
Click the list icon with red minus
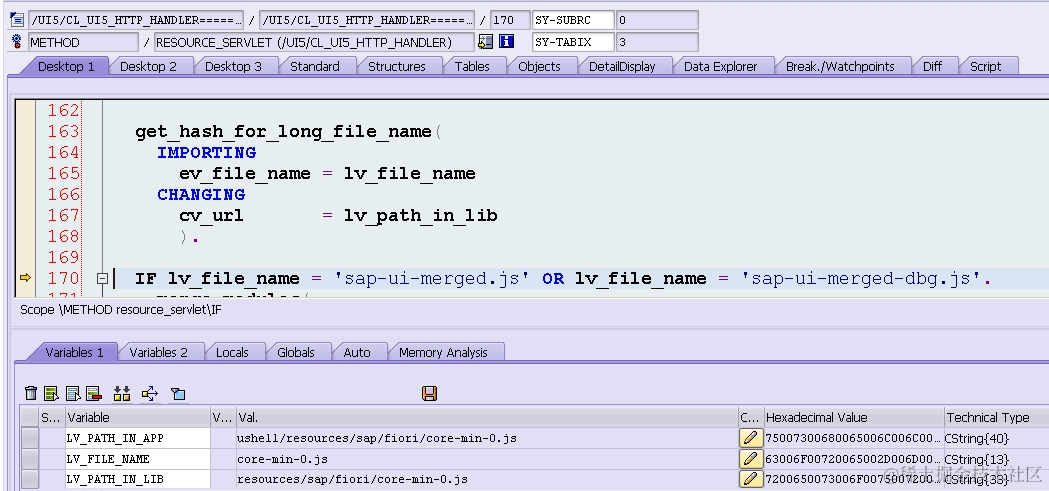click(x=94, y=393)
